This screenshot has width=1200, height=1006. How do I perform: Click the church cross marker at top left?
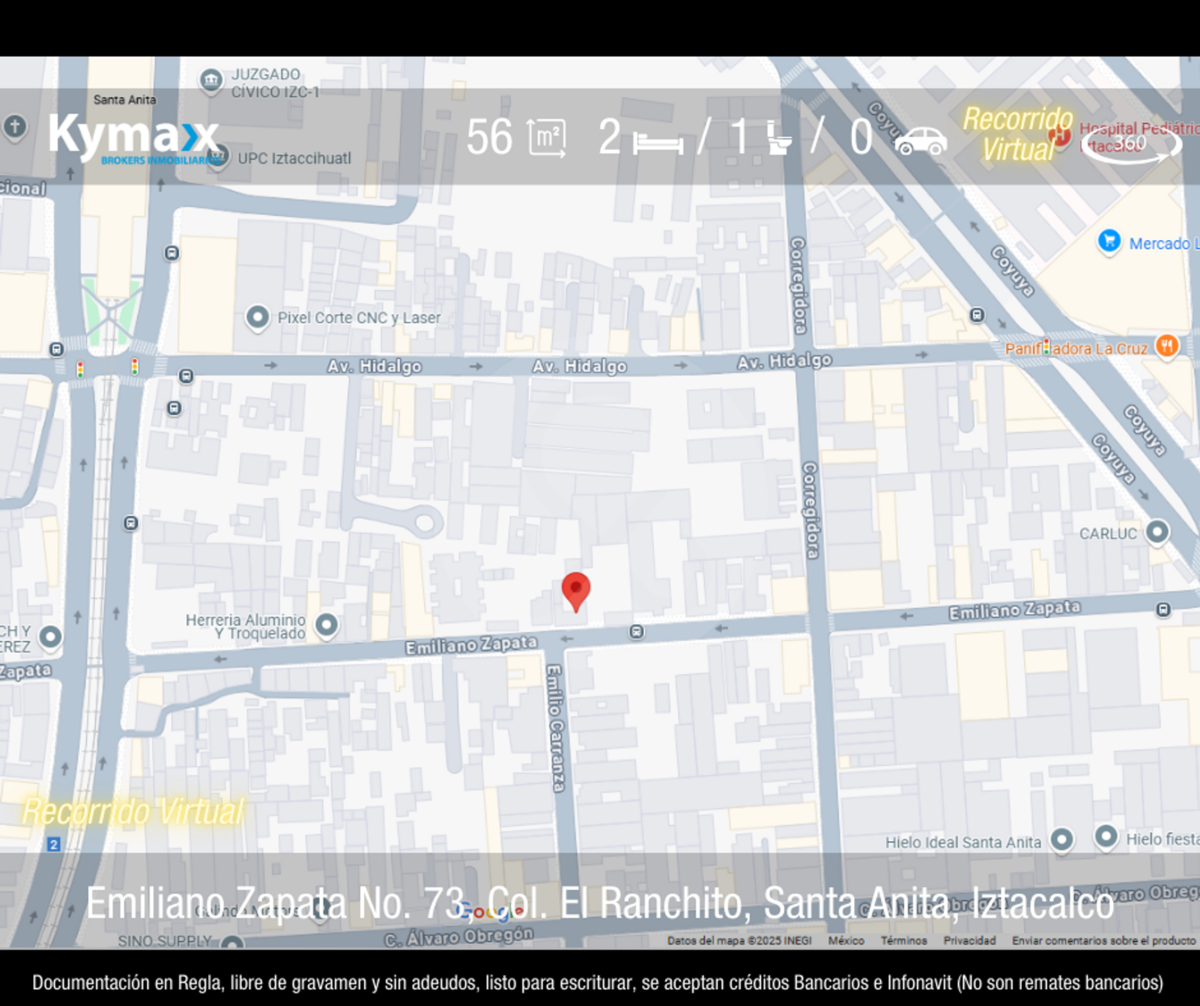14,126
